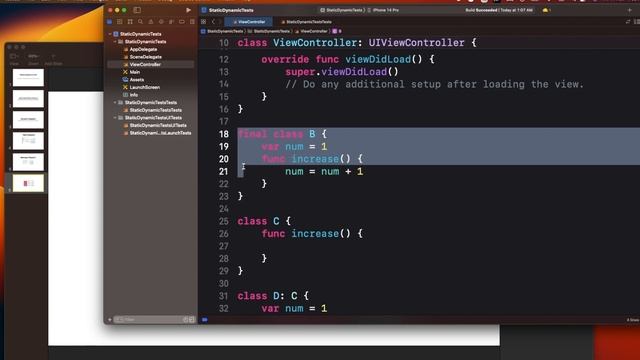This screenshot has width=640, height=360.
Task: Open the Source Control navigator icon
Action: point(120,22)
